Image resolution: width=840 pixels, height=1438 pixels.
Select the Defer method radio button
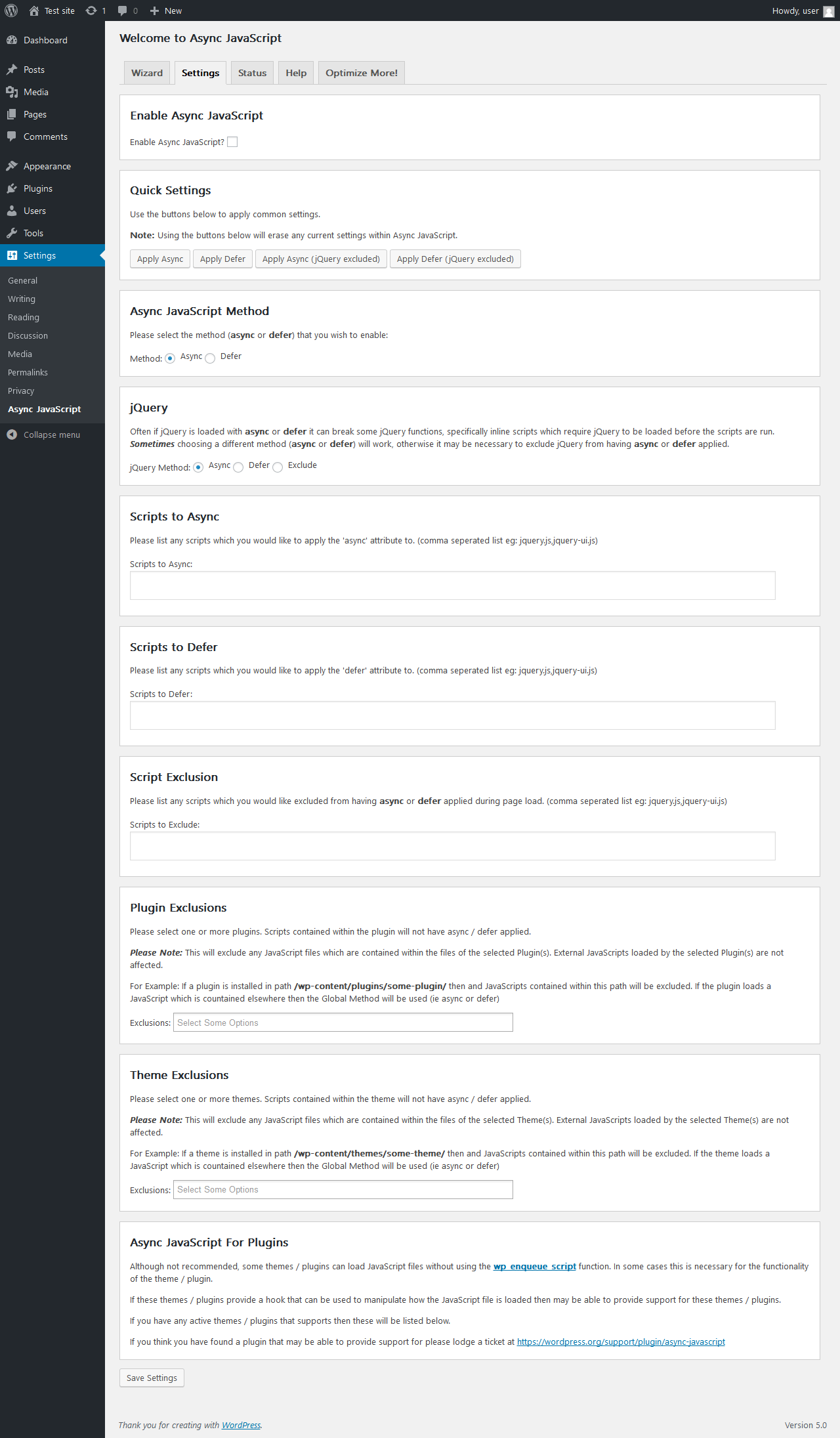(x=210, y=358)
